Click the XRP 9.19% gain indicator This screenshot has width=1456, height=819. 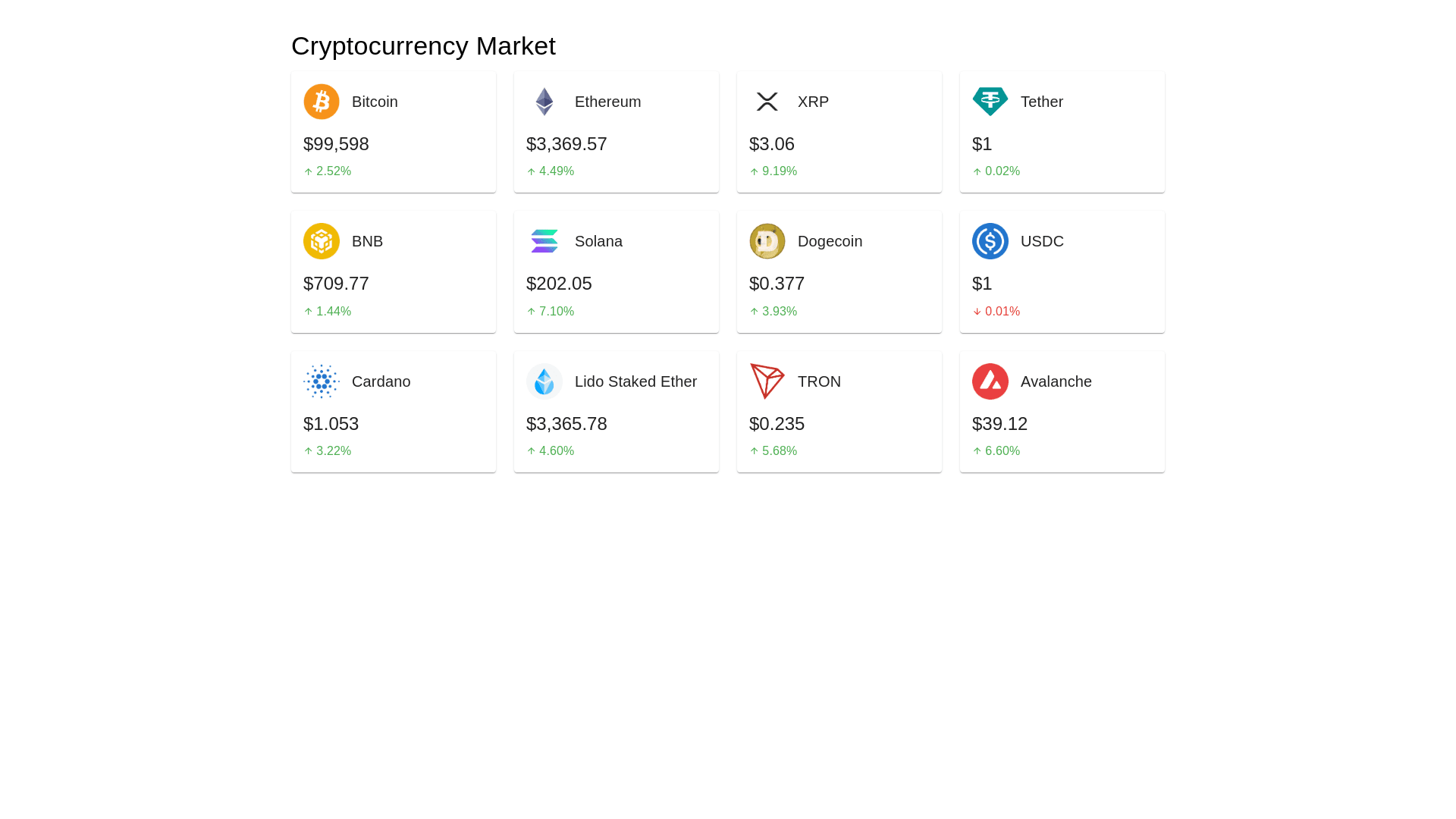click(773, 171)
